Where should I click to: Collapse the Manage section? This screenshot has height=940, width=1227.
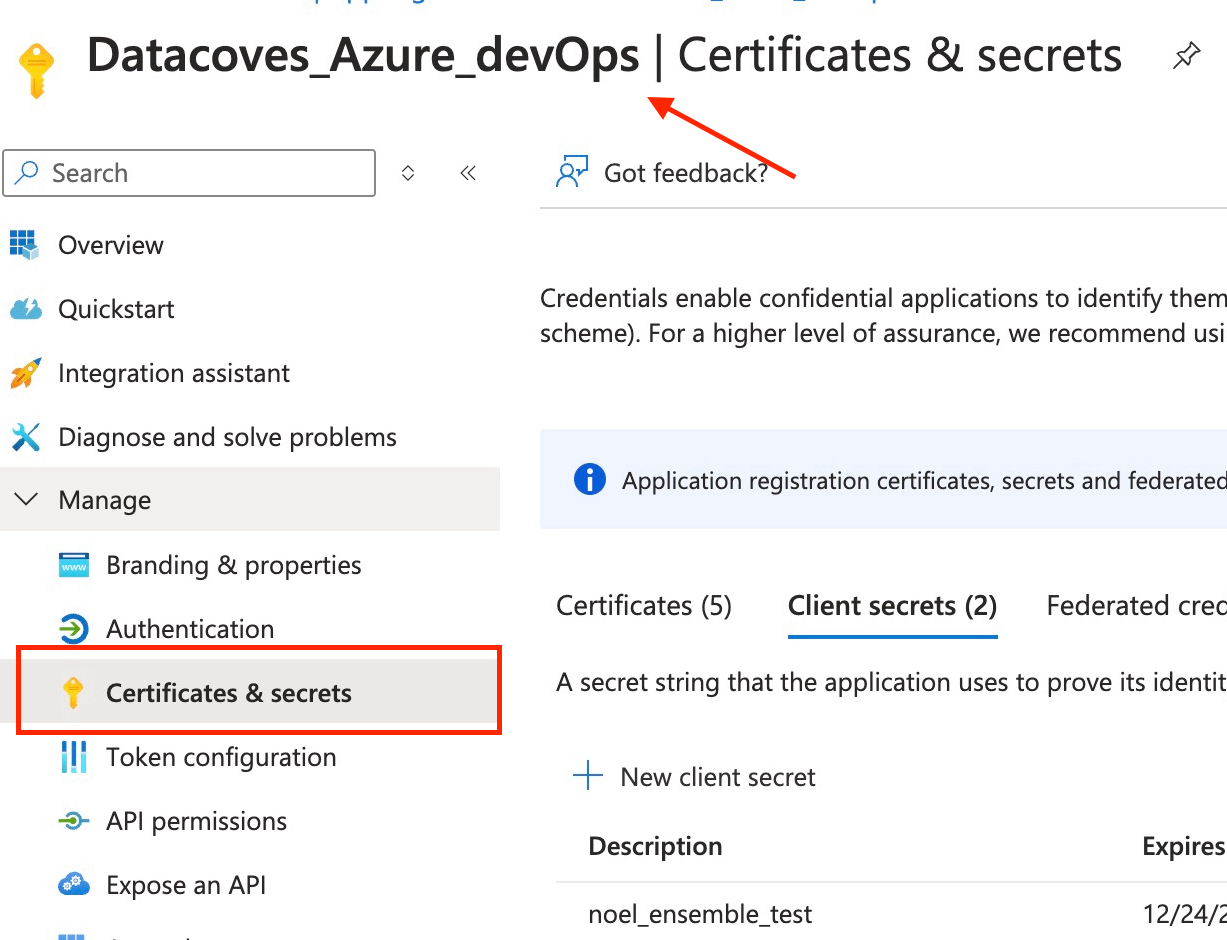[28, 500]
